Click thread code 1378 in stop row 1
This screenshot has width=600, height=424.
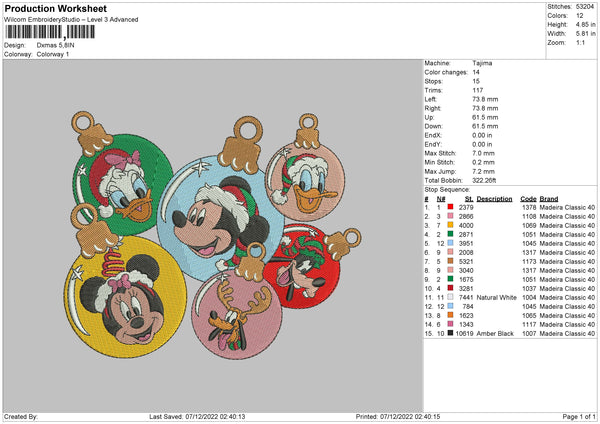(529, 207)
